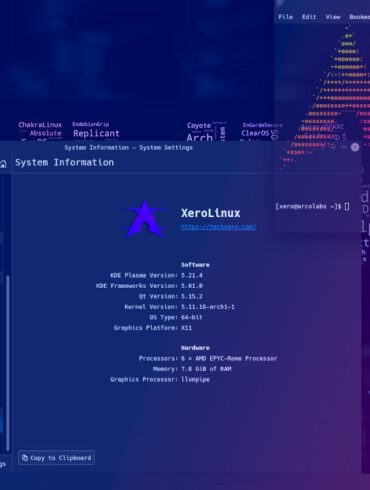The image size is (370, 490).
Task: Open the Bookmarks menu in the terminal window
Action: pos(359,17)
